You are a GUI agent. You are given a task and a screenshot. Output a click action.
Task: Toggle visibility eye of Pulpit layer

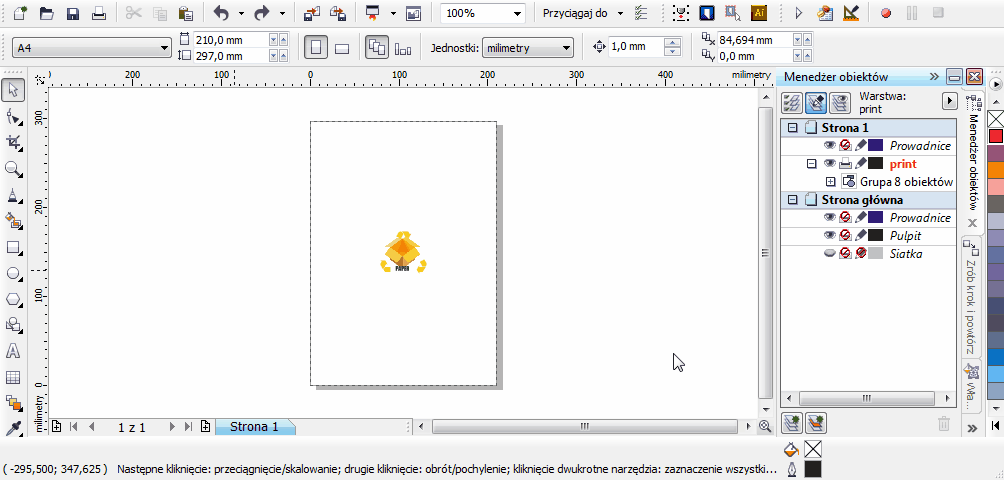830,236
